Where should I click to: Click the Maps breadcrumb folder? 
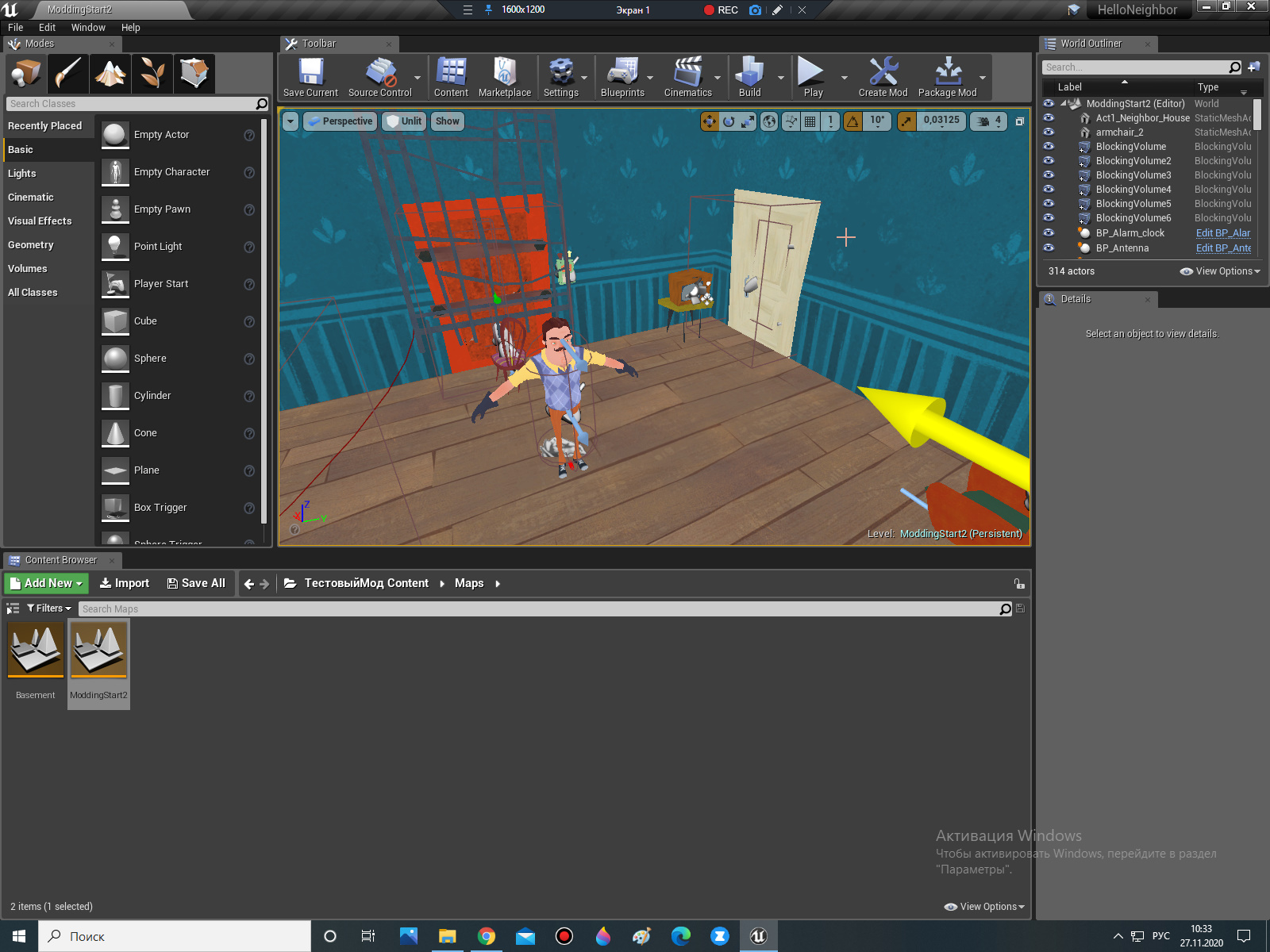(469, 583)
